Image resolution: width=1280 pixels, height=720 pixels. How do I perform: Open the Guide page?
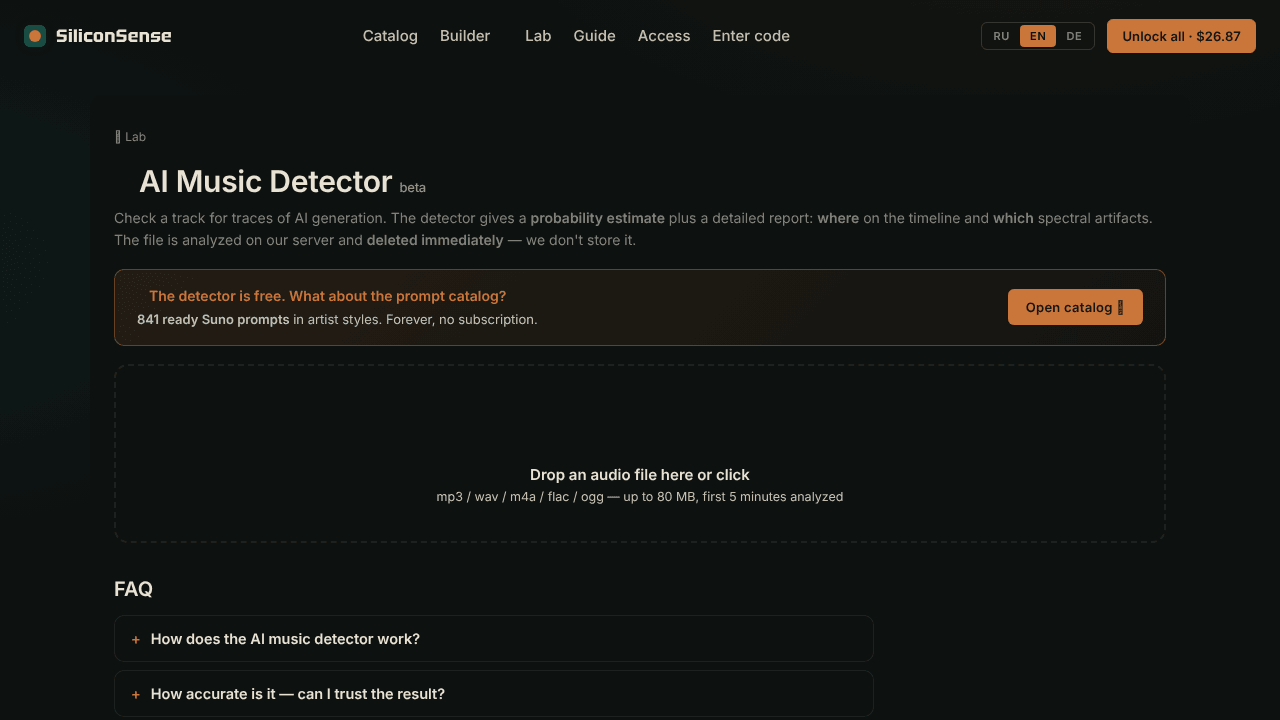point(594,36)
